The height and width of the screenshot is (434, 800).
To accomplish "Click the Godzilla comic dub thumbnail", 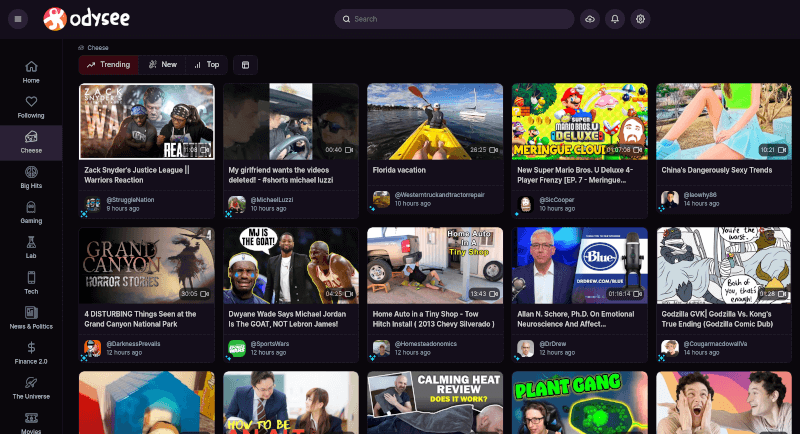I will 723,265.
